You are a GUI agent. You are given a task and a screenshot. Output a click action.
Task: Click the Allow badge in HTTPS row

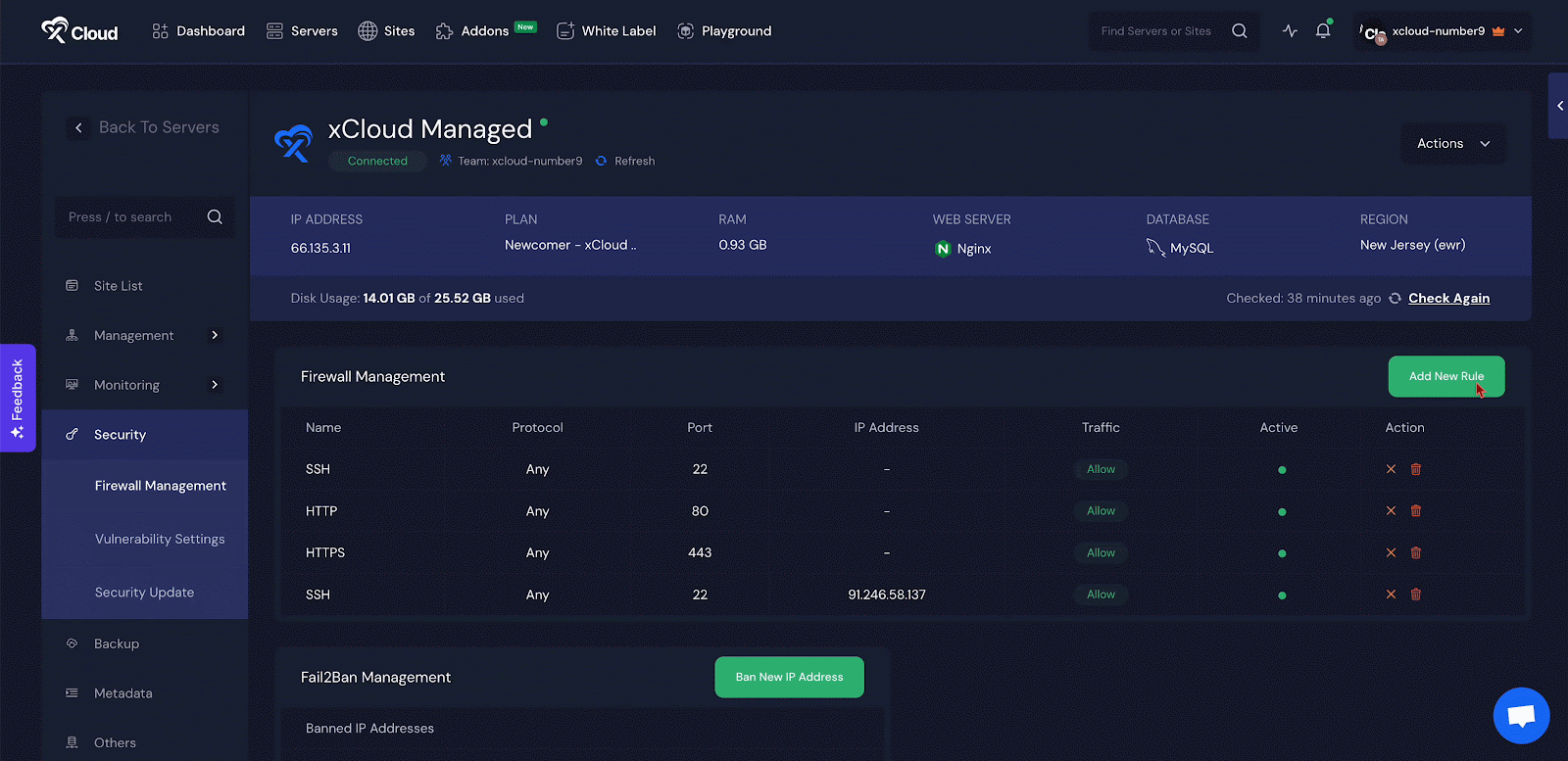(1101, 552)
